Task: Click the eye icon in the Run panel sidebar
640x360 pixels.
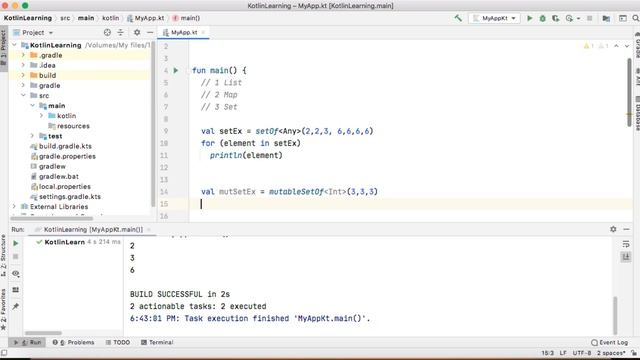Action: 16,273
